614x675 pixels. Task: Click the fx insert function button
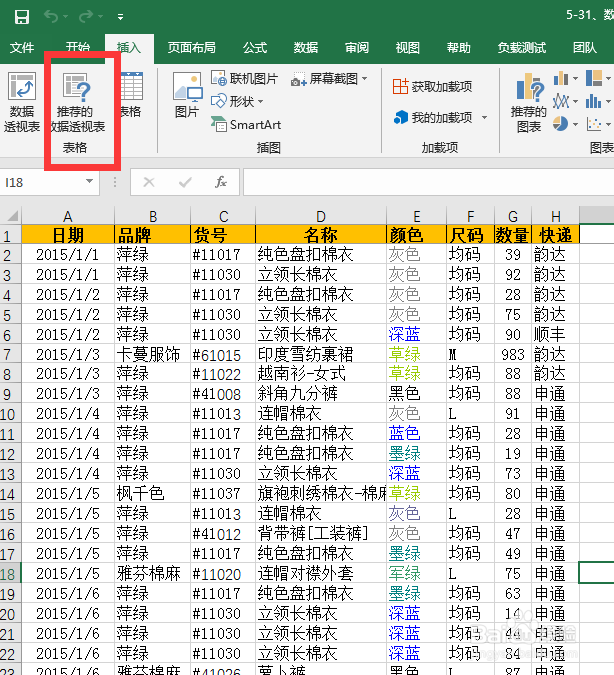tap(221, 183)
